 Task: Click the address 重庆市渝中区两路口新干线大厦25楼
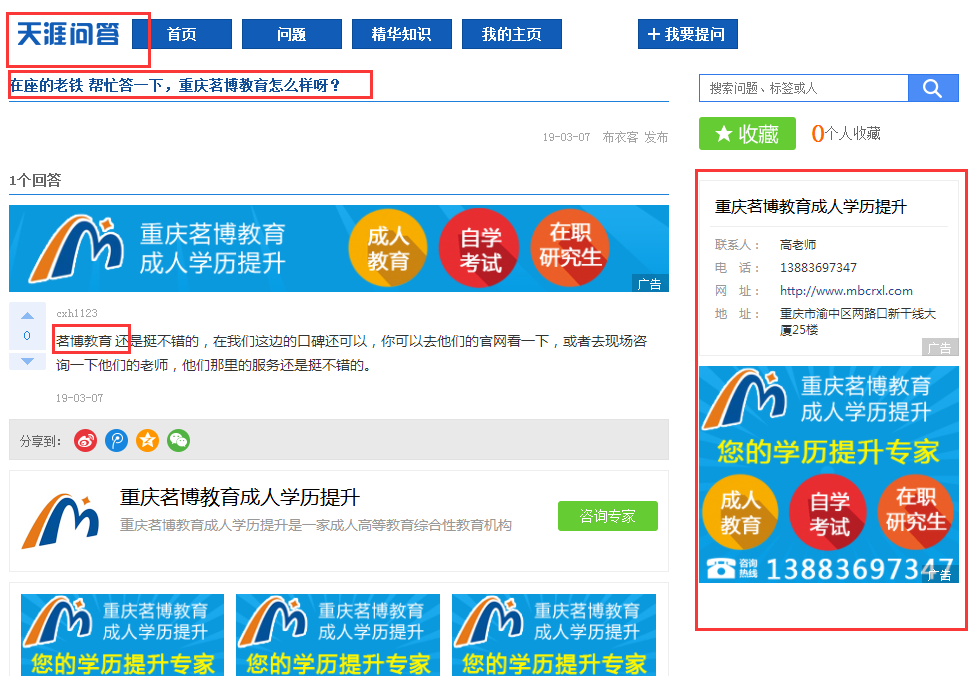857,321
